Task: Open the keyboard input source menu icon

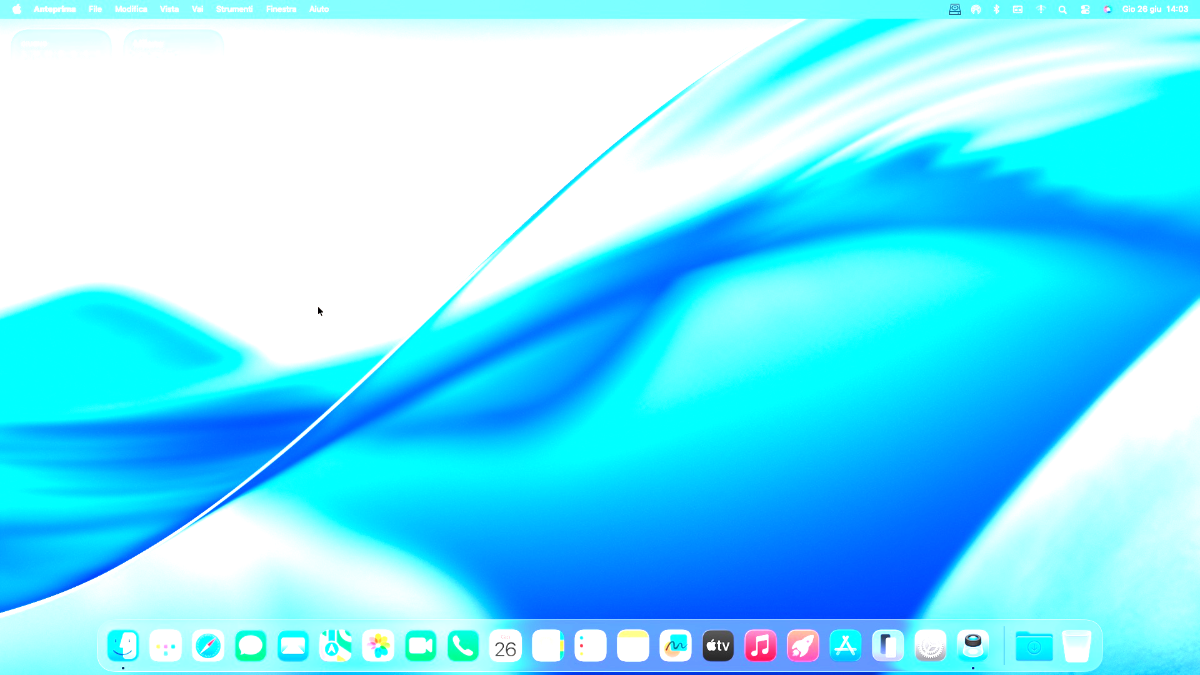Action: (1018, 9)
